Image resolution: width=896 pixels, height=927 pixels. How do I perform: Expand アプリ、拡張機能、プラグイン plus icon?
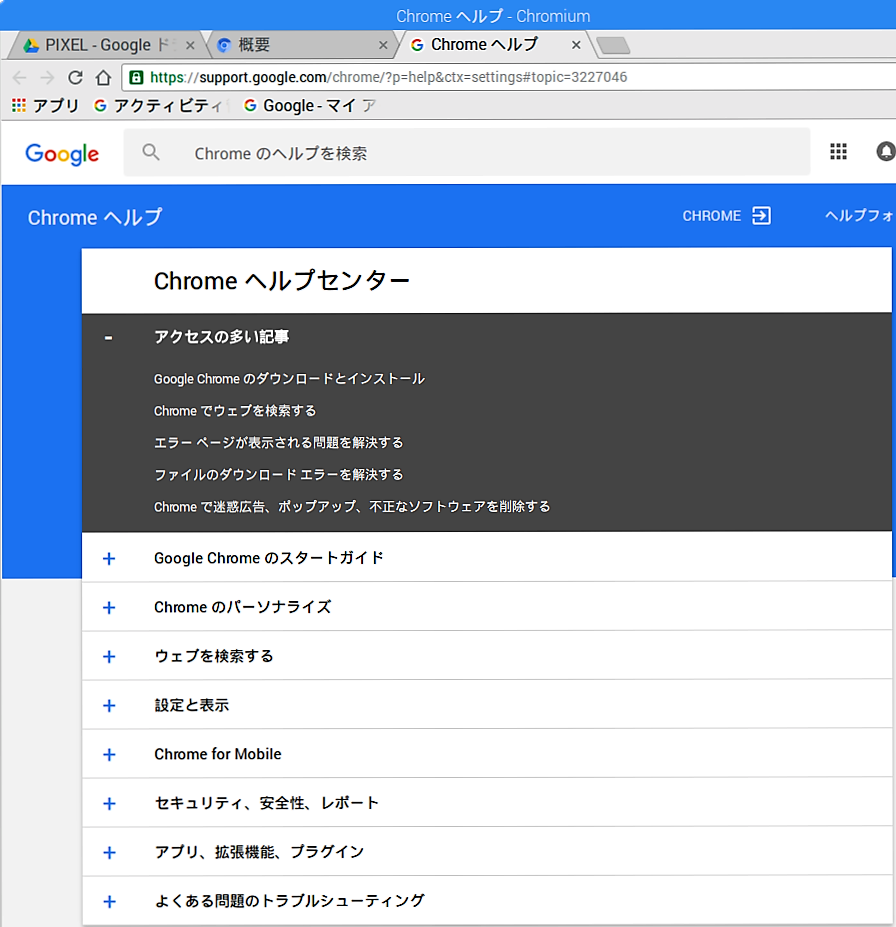pos(109,853)
